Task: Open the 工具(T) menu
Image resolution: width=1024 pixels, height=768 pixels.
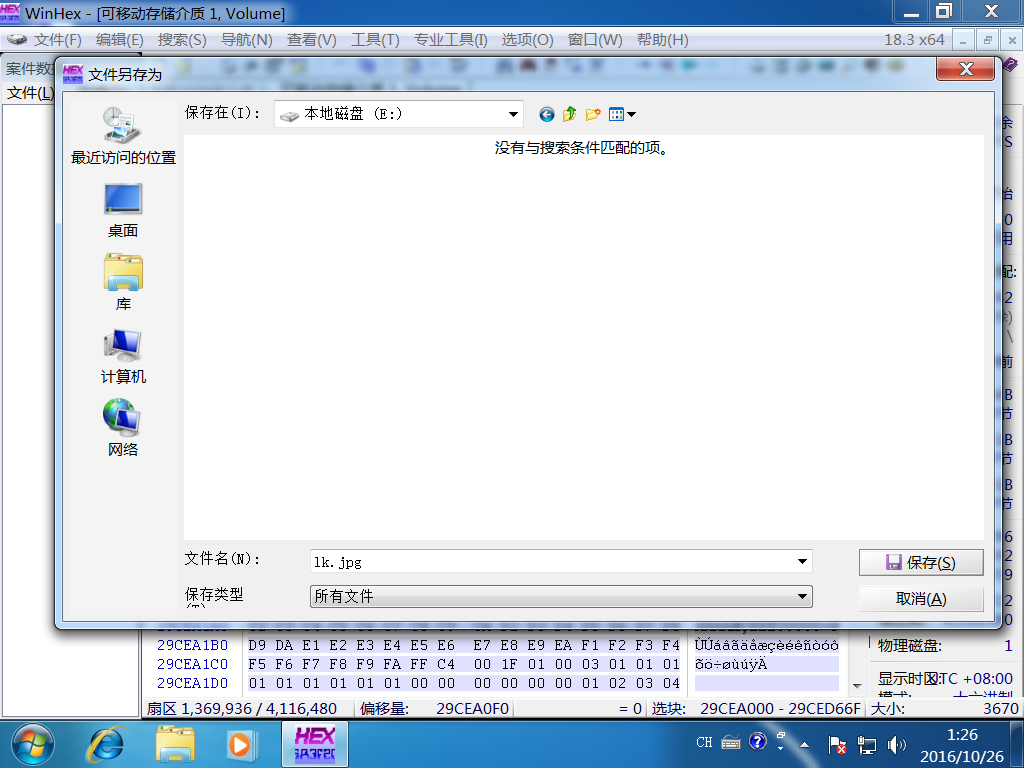Action: pyautogui.click(x=375, y=40)
